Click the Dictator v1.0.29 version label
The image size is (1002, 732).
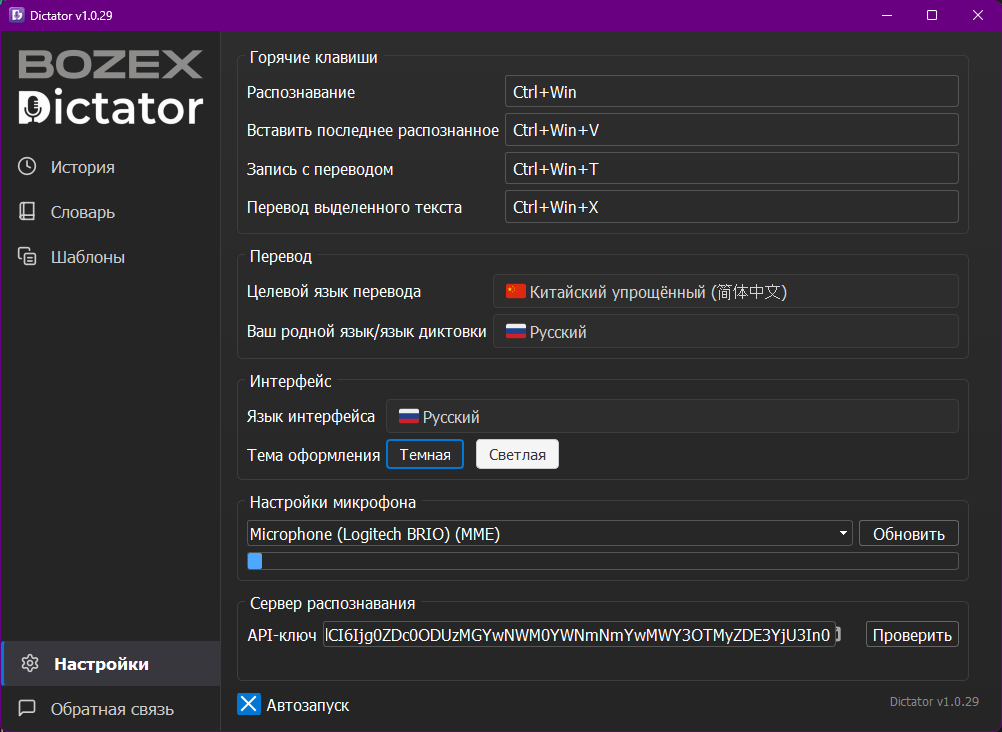[934, 701]
